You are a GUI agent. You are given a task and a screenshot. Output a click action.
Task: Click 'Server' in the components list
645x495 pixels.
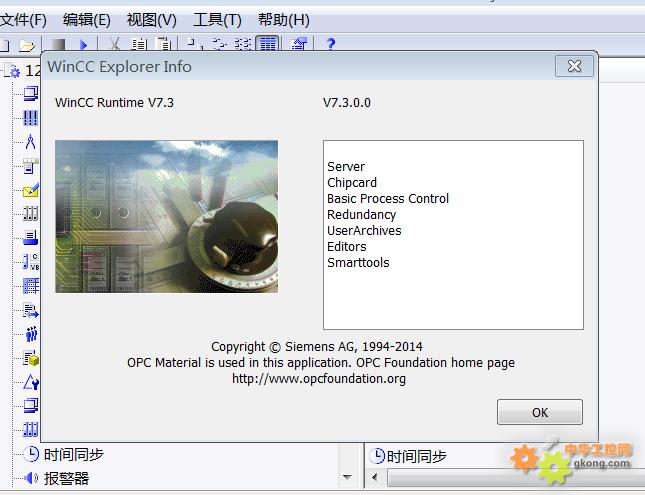pyautogui.click(x=346, y=167)
